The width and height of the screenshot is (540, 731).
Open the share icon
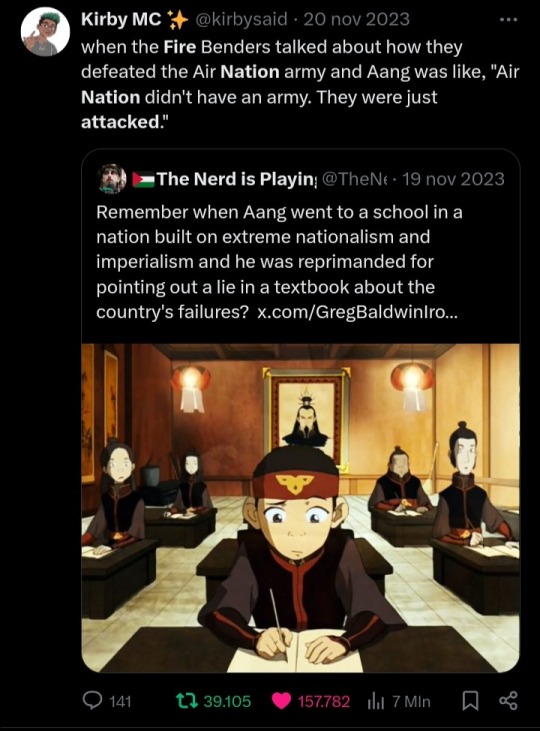508,701
